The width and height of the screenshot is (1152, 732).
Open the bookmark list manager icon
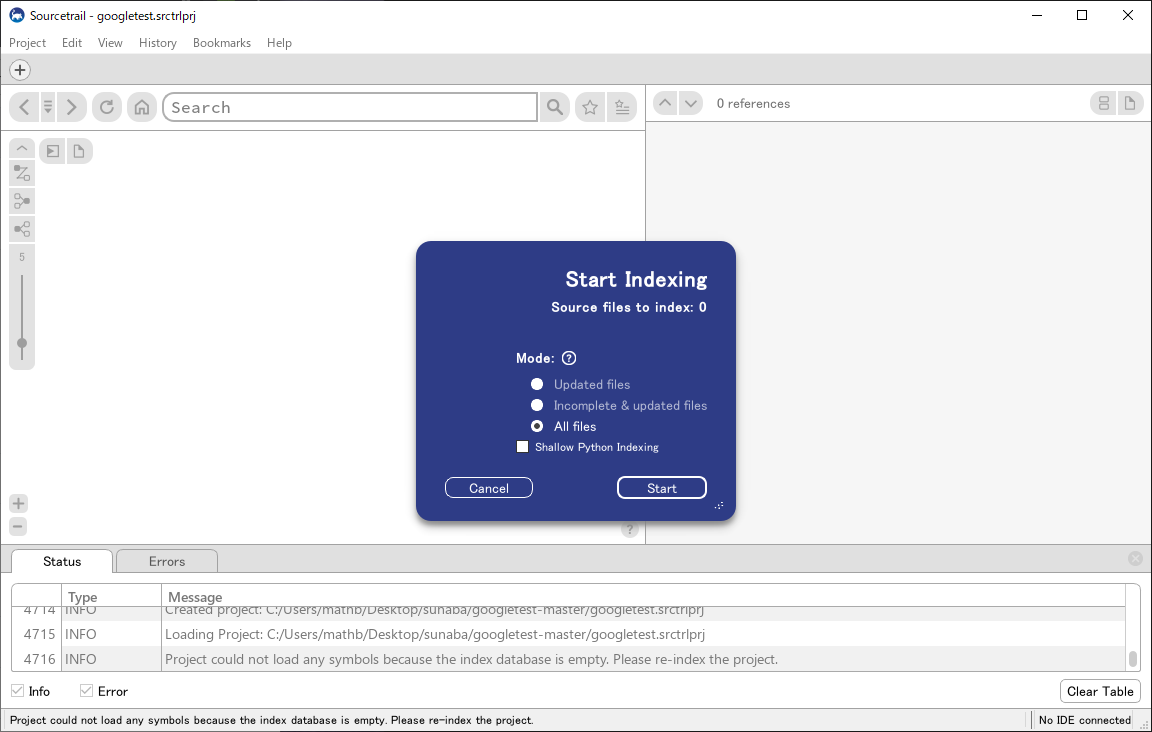[622, 107]
